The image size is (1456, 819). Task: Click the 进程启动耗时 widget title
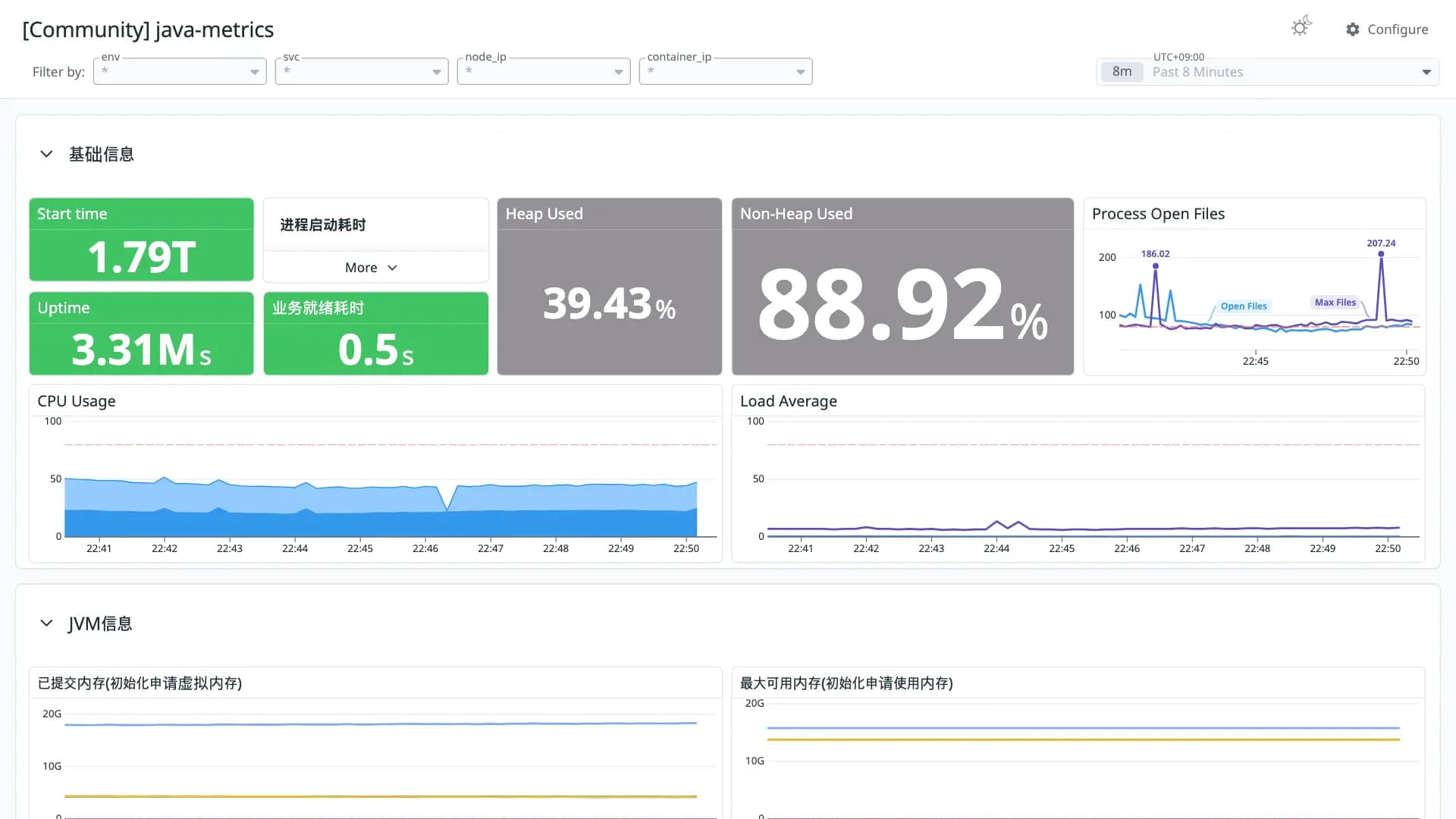323,224
